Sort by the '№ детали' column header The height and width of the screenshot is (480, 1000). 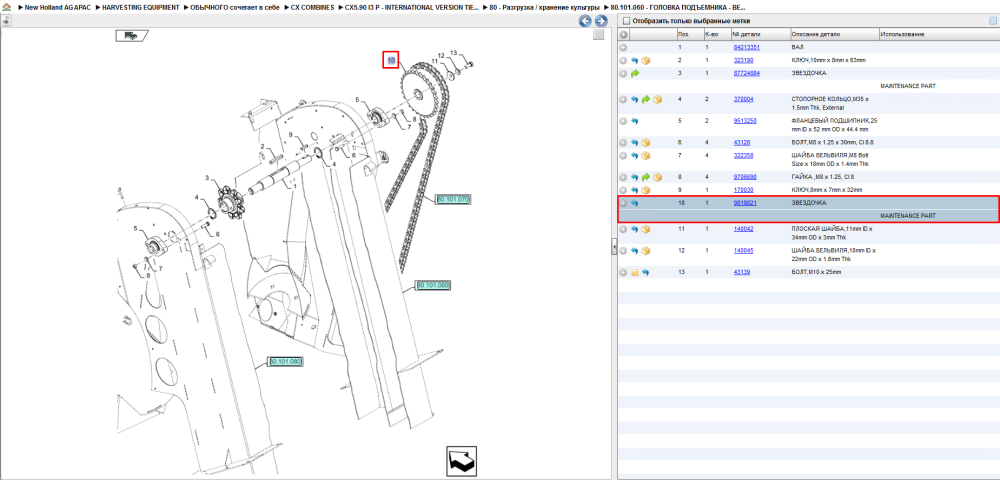pyautogui.click(x=760, y=34)
